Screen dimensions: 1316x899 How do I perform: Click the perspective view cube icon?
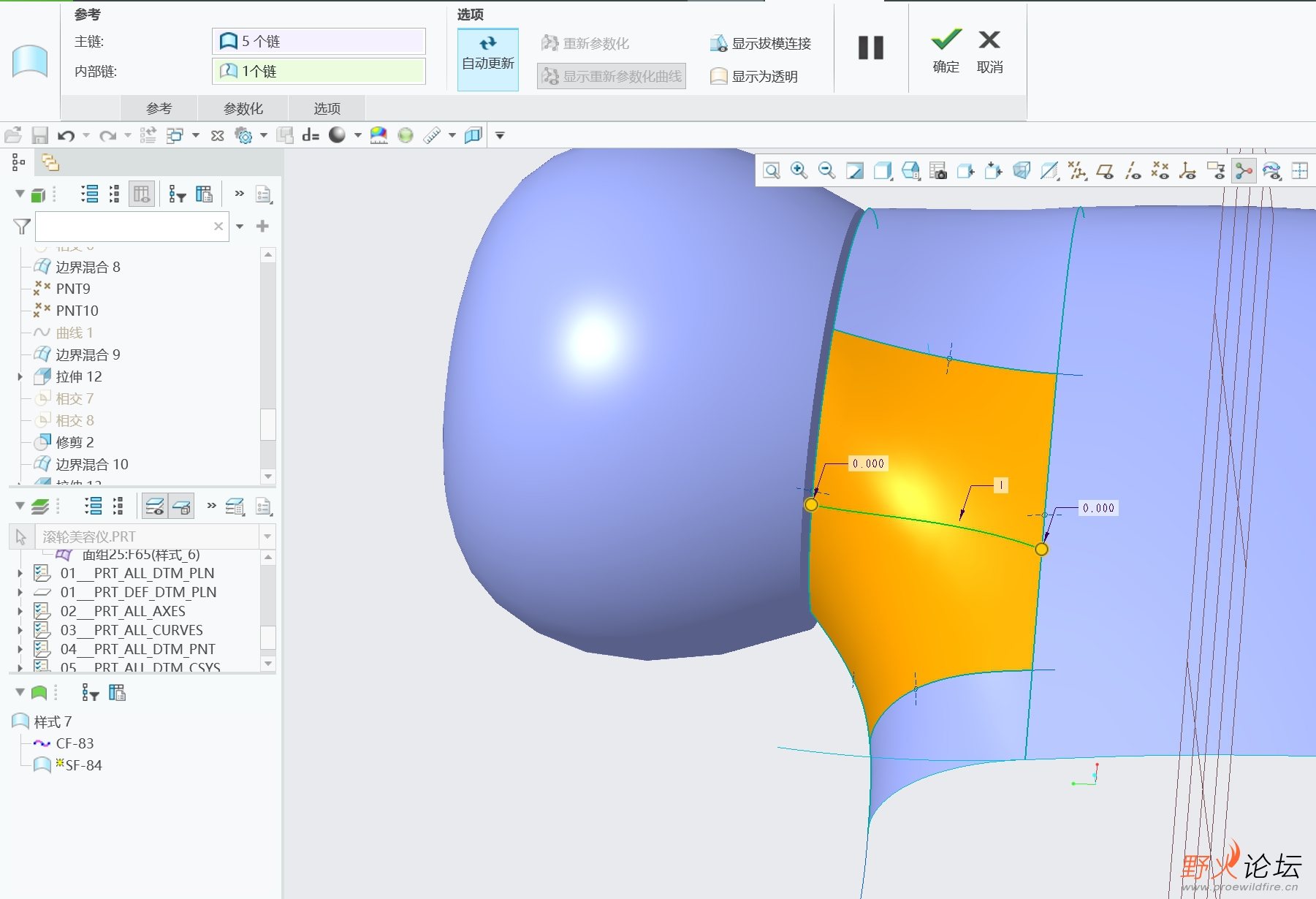click(1022, 171)
